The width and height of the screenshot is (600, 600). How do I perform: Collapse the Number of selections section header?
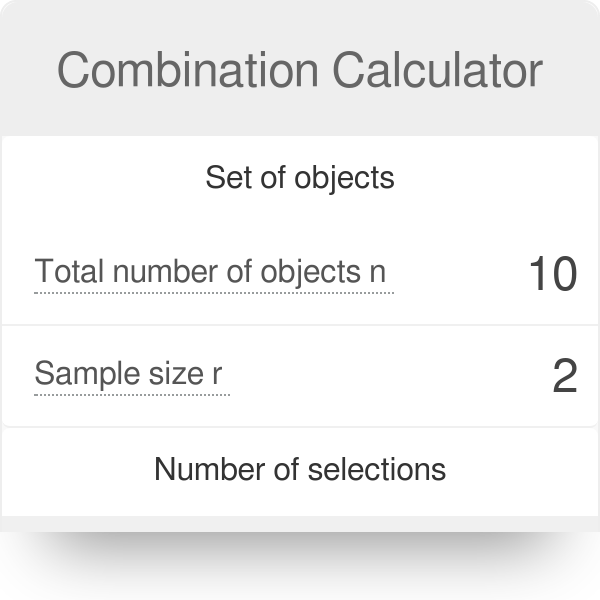pyautogui.click(x=300, y=468)
